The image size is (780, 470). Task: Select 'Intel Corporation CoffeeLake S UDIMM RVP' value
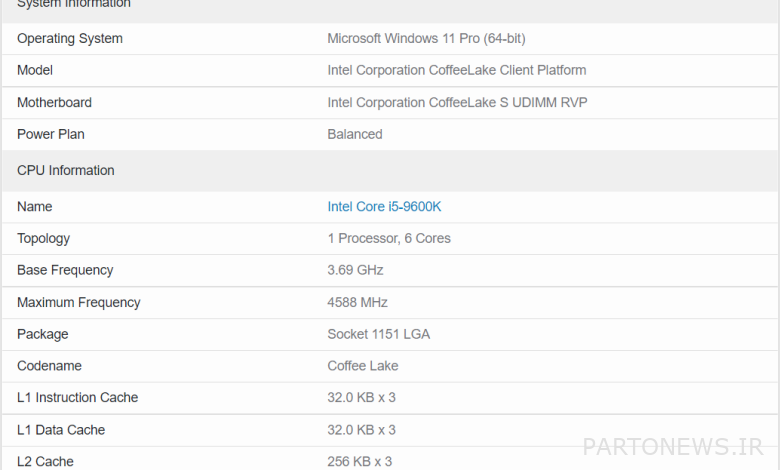(x=457, y=102)
